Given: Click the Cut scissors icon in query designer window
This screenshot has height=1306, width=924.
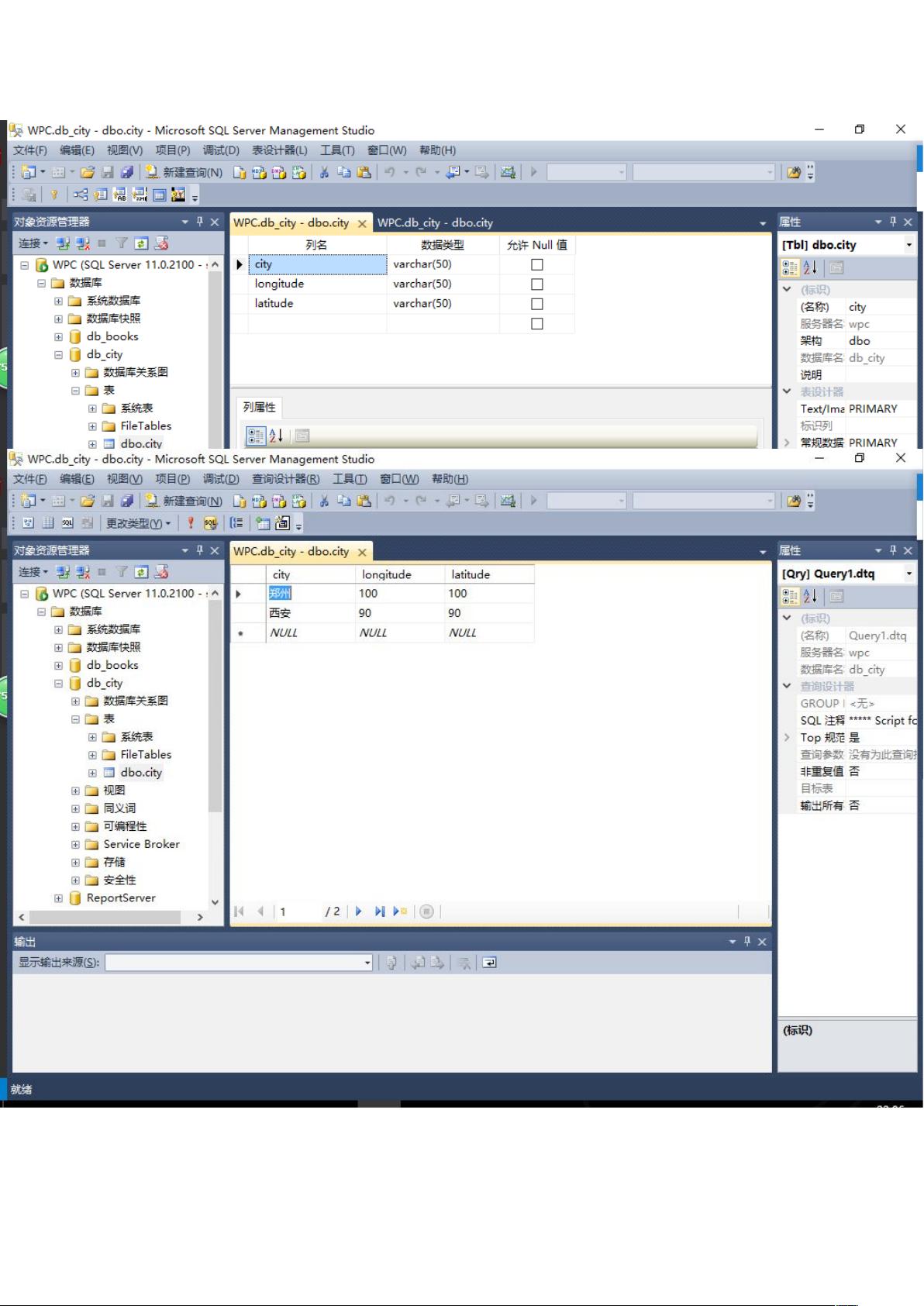Looking at the screenshot, I should (x=324, y=501).
